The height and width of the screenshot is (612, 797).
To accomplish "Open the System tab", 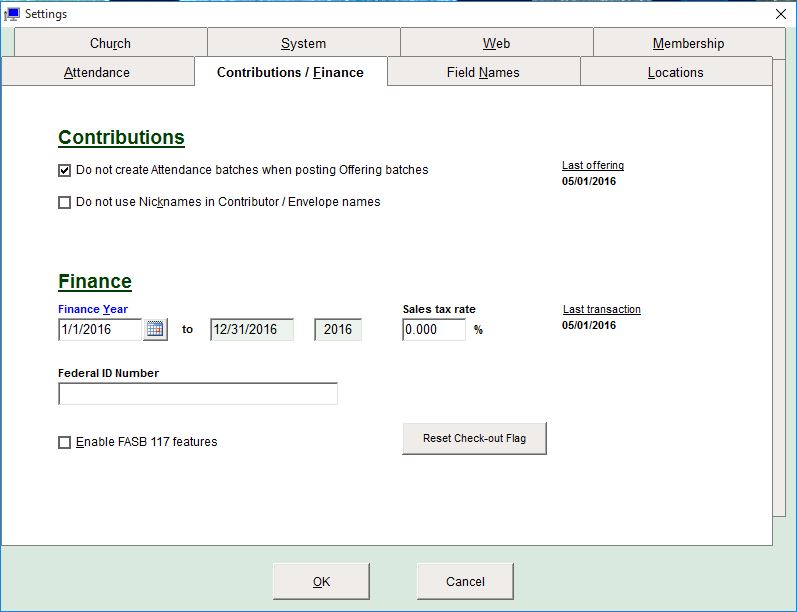I will [x=303, y=43].
